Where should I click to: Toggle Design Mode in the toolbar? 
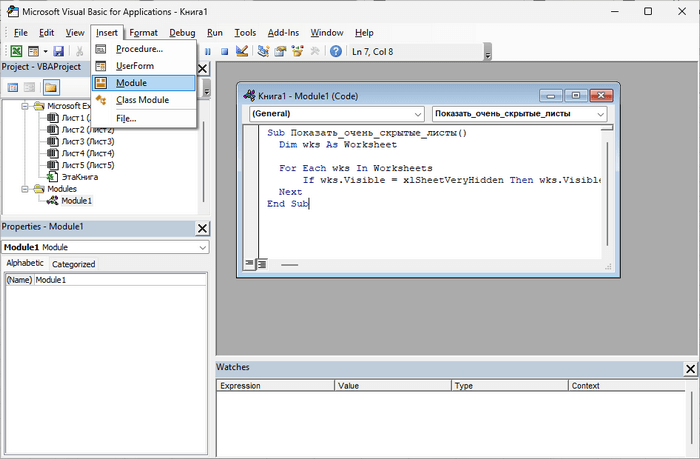(x=243, y=51)
